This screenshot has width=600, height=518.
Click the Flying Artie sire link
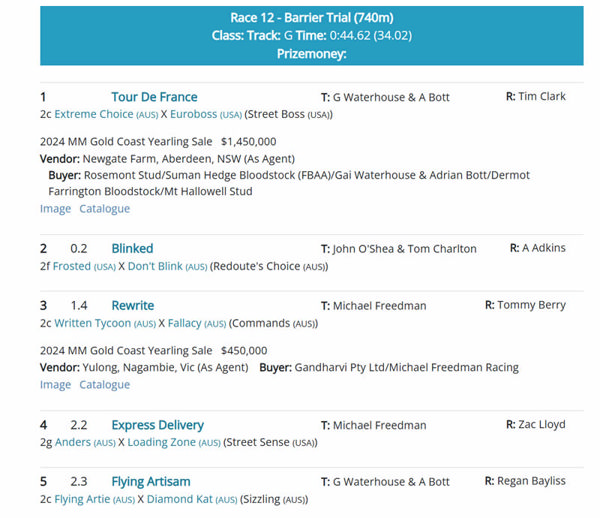82,499
